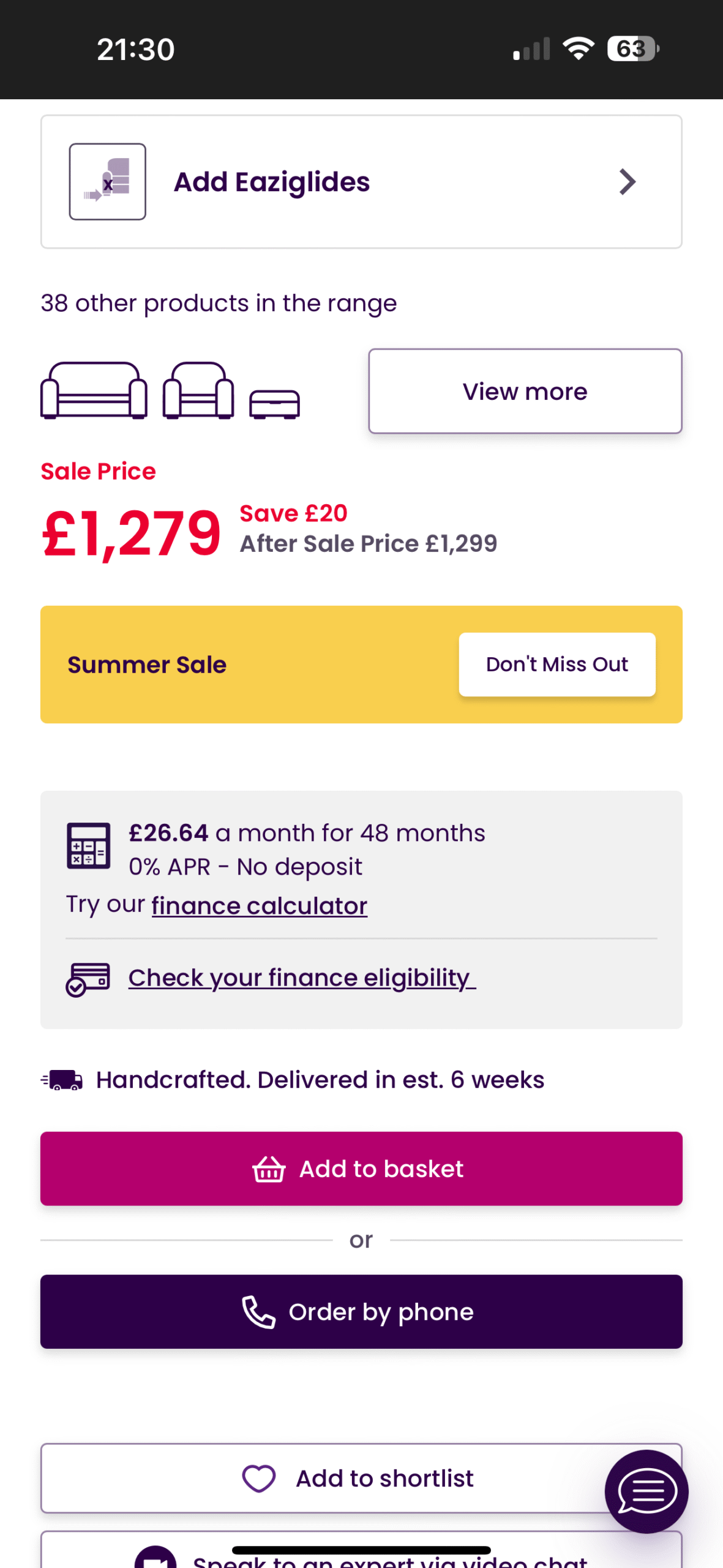Open the finance calculator link

pyautogui.click(x=260, y=905)
